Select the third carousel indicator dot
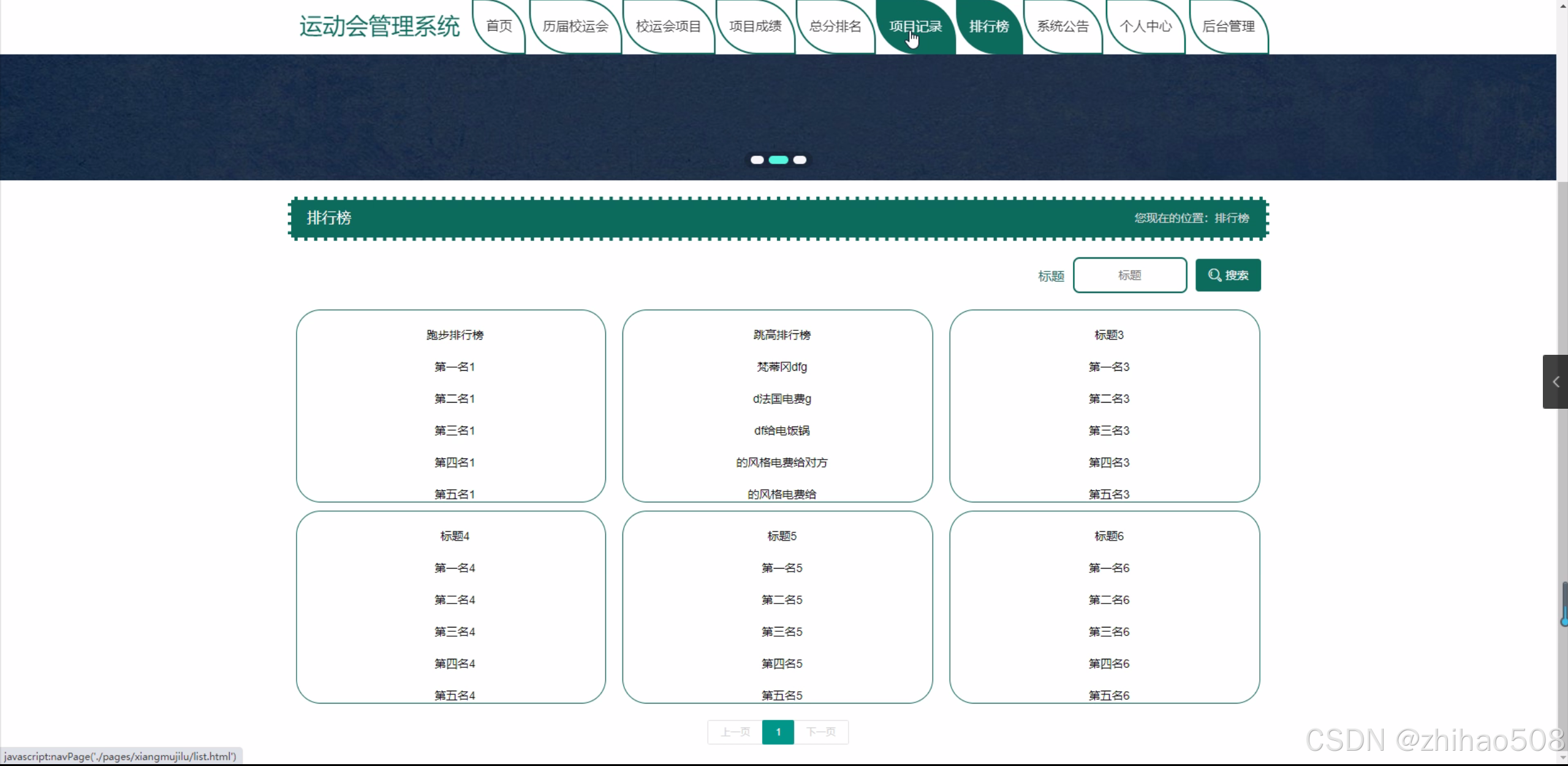The image size is (1568, 766). pos(800,160)
